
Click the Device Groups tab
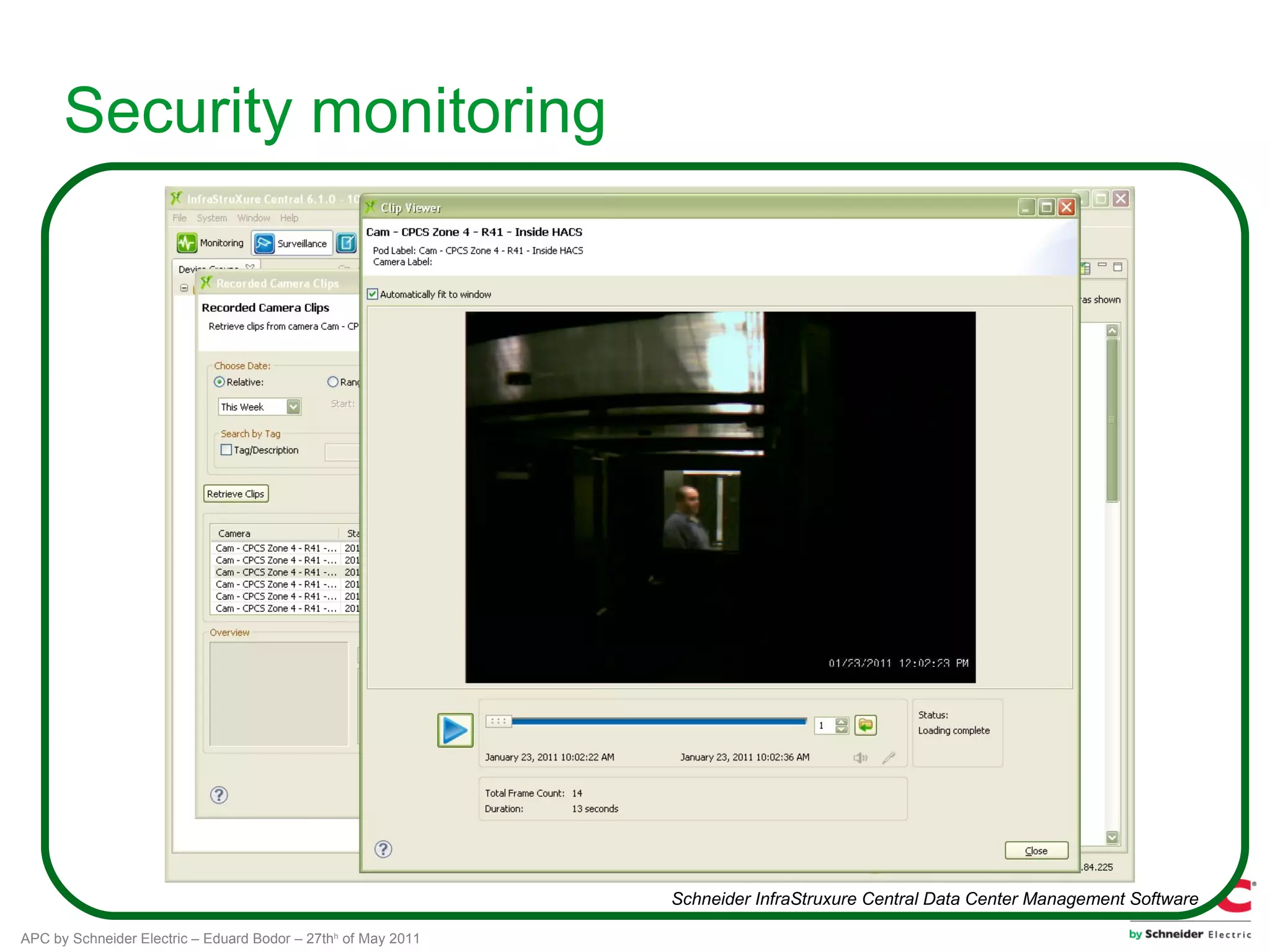[215, 268]
